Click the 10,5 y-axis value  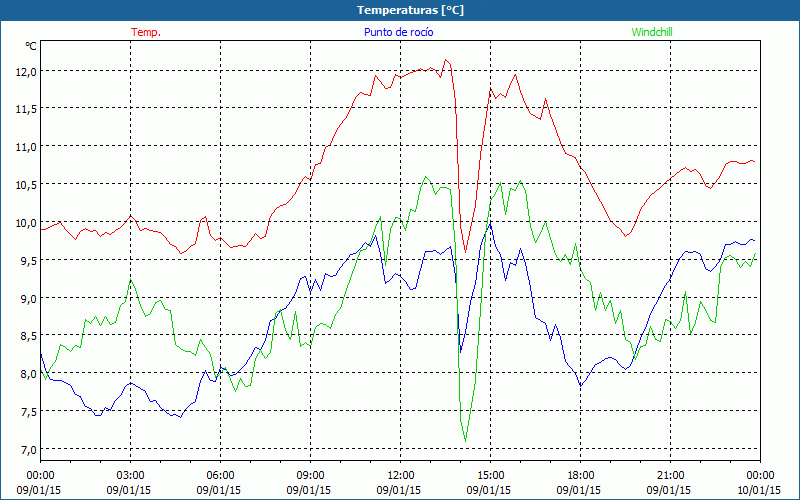26,185
